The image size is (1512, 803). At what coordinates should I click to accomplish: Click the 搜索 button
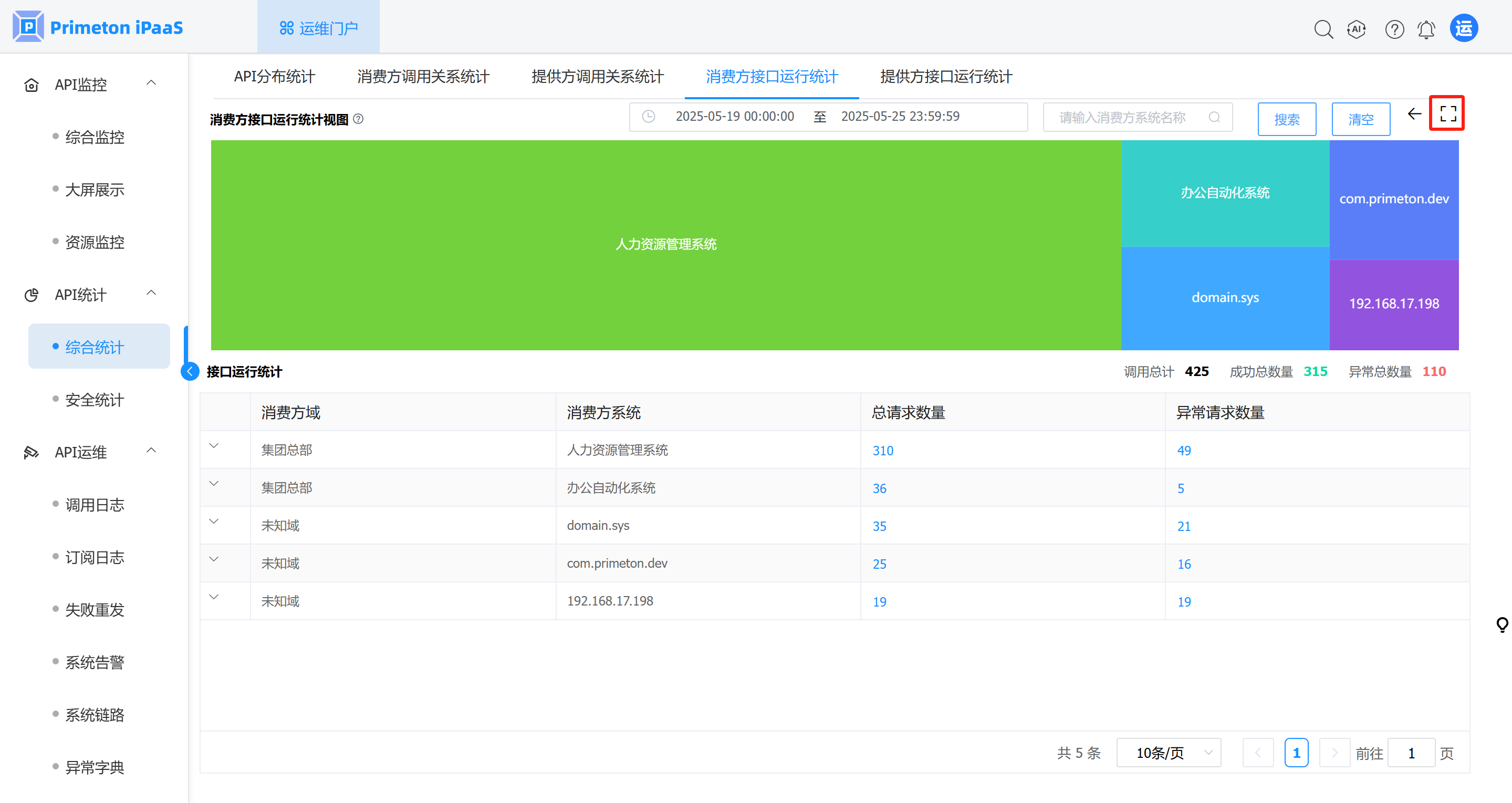coord(1286,119)
